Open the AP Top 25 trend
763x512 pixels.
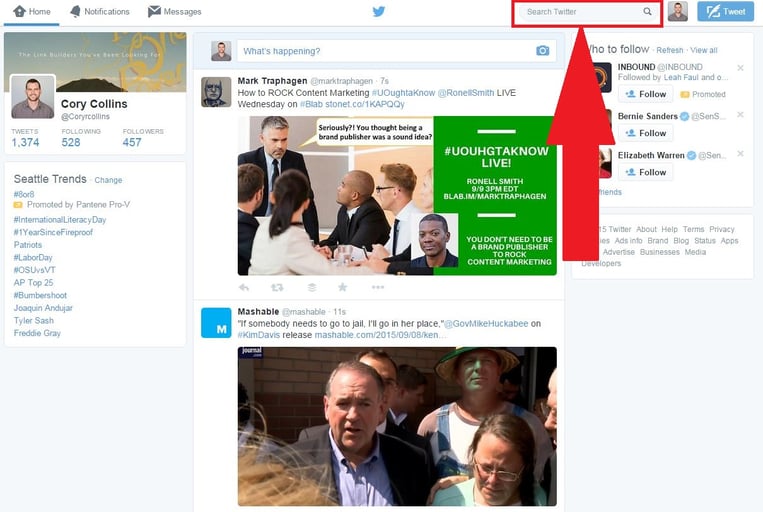[x=34, y=283]
